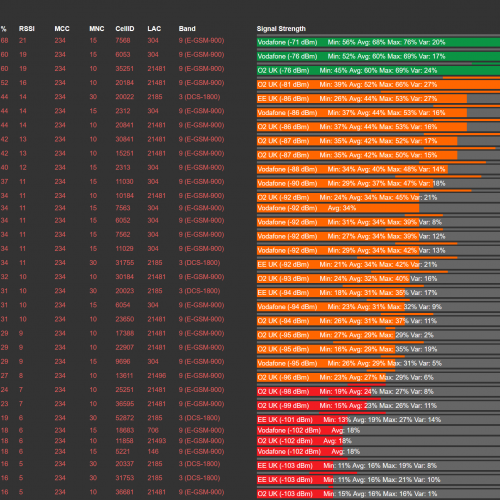The image size is (500, 500).
Task: Click the O2 UK (-96 dBm) signal bar
Action: point(321,377)
